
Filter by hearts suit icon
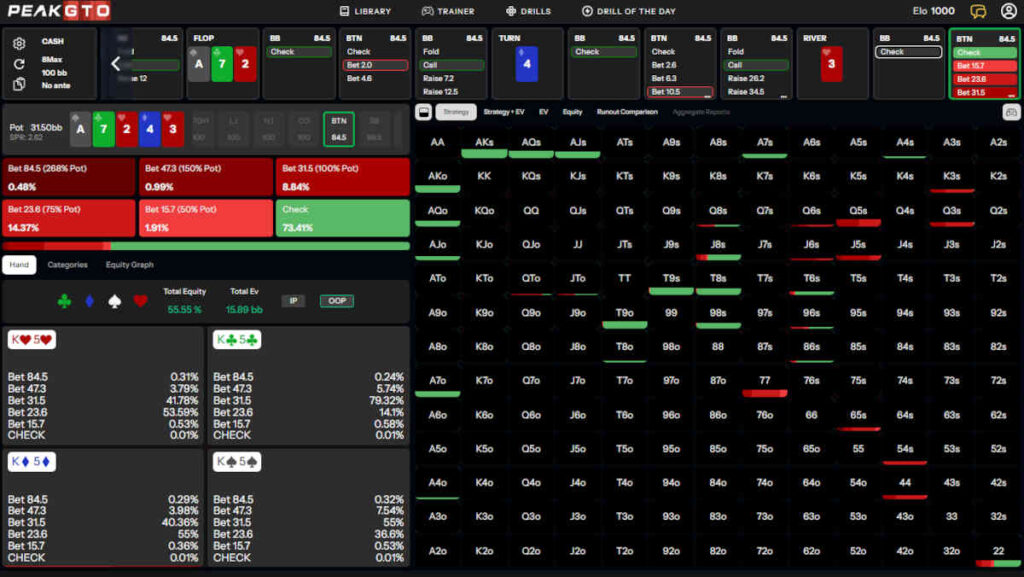(x=140, y=301)
